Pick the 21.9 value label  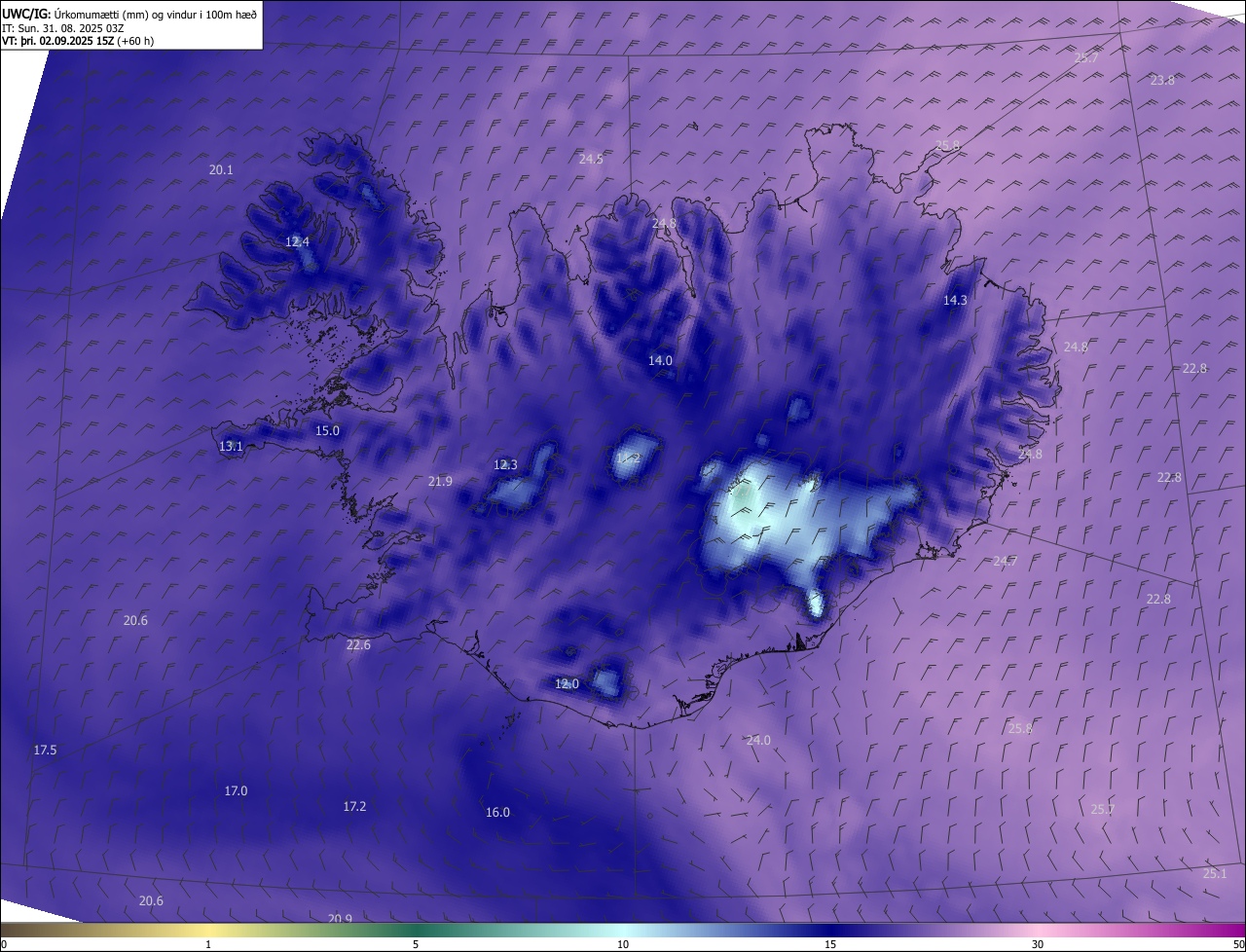[440, 481]
